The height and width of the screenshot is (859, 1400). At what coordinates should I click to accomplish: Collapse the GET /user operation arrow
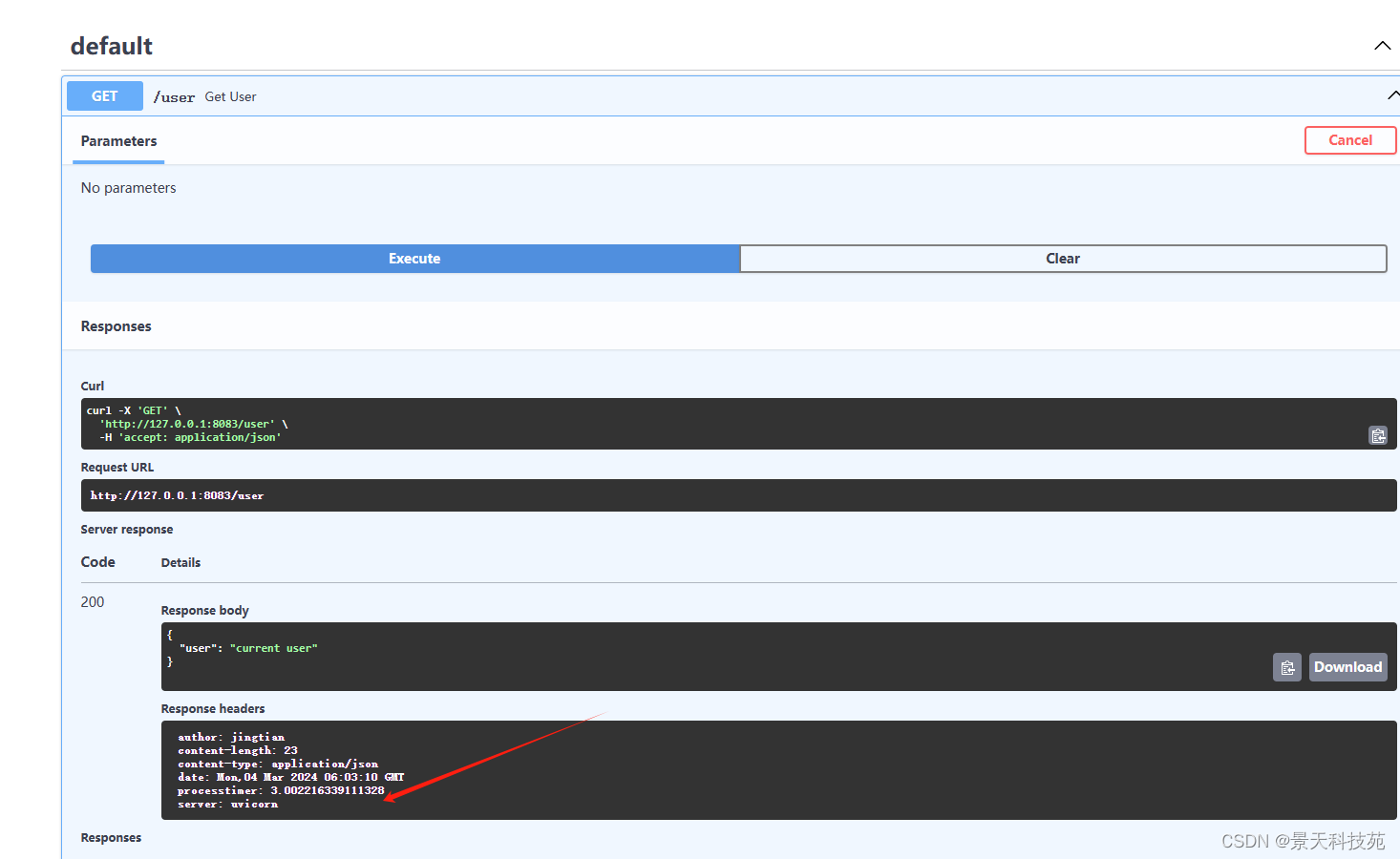click(1393, 94)
